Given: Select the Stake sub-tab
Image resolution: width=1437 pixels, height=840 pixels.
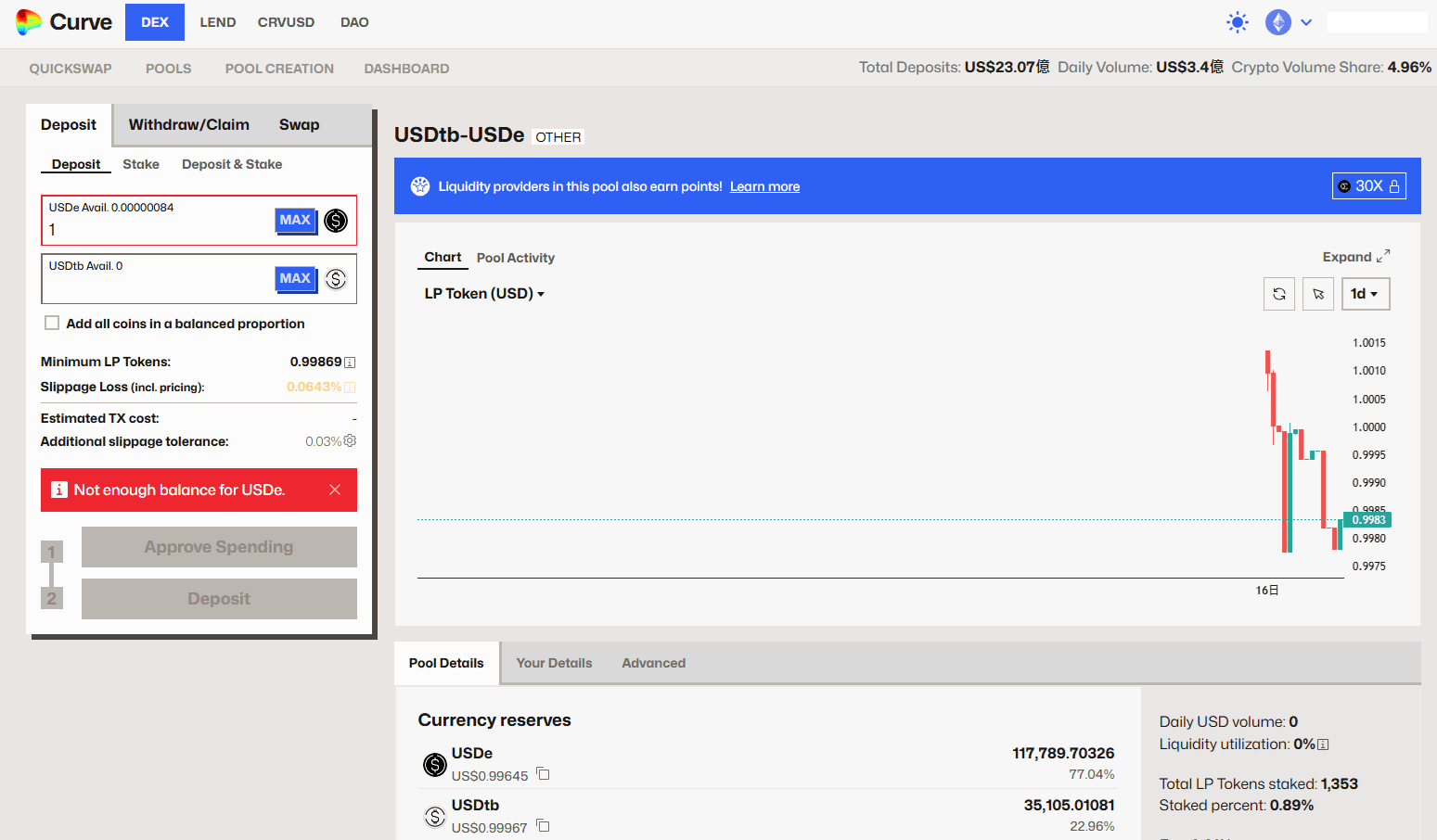Looking at the screenshot, I should tap(141, 164).
